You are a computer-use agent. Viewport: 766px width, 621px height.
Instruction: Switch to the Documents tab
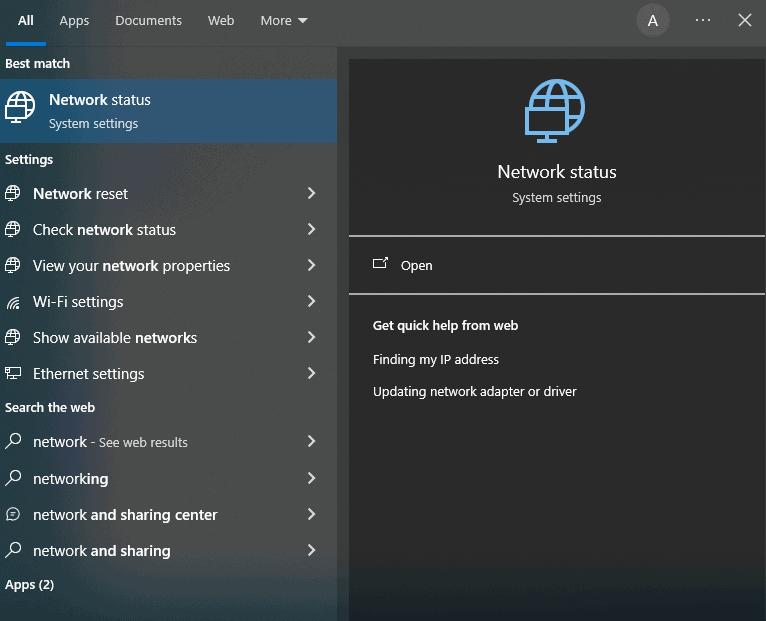148,21
